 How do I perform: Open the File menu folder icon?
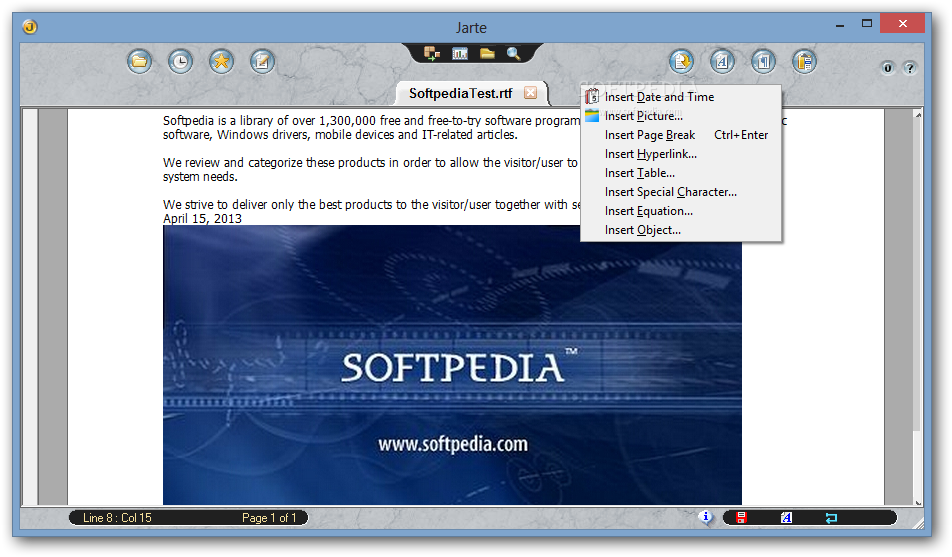click(140, 61)
